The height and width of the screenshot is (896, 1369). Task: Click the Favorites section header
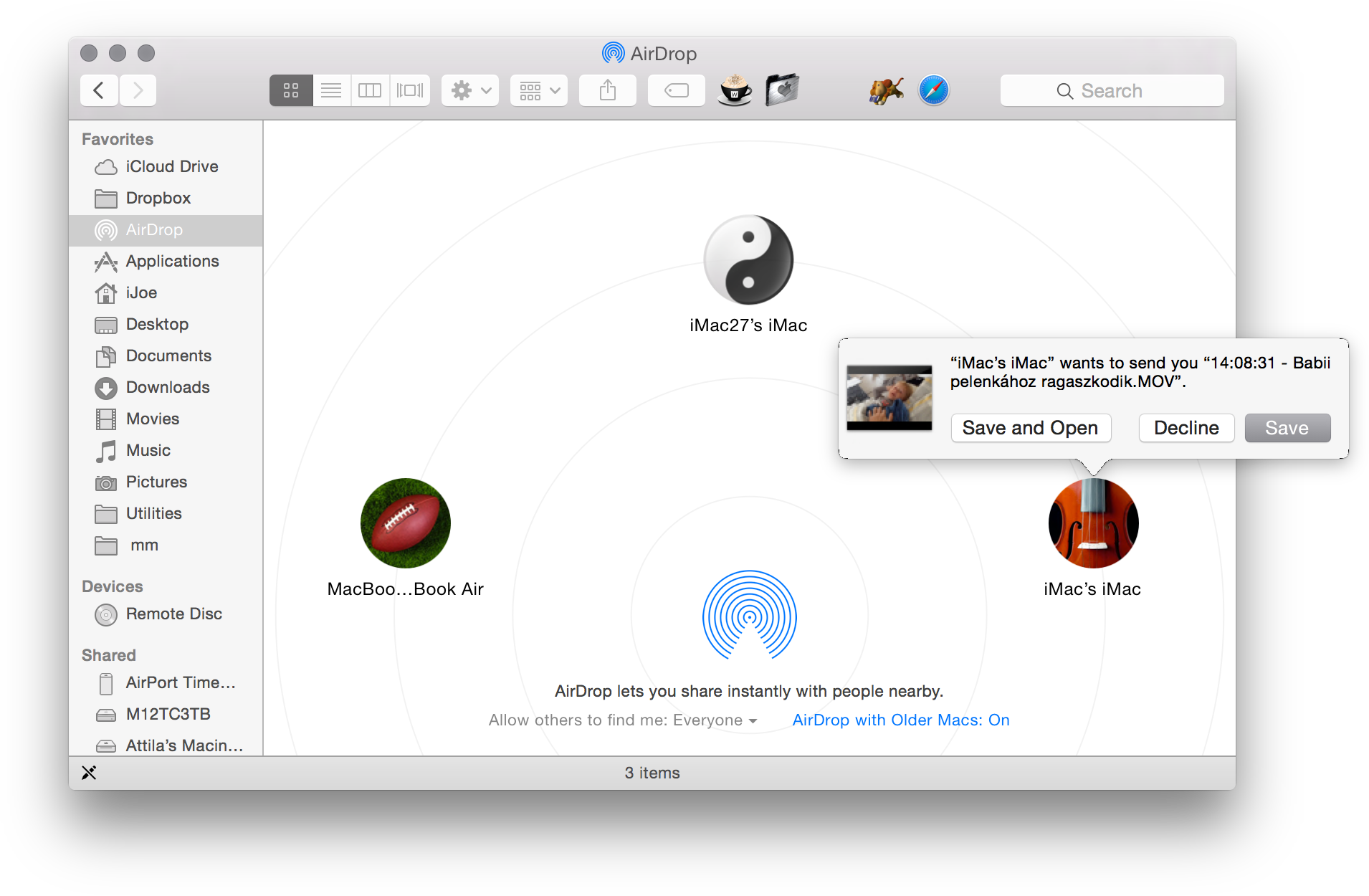118,139
